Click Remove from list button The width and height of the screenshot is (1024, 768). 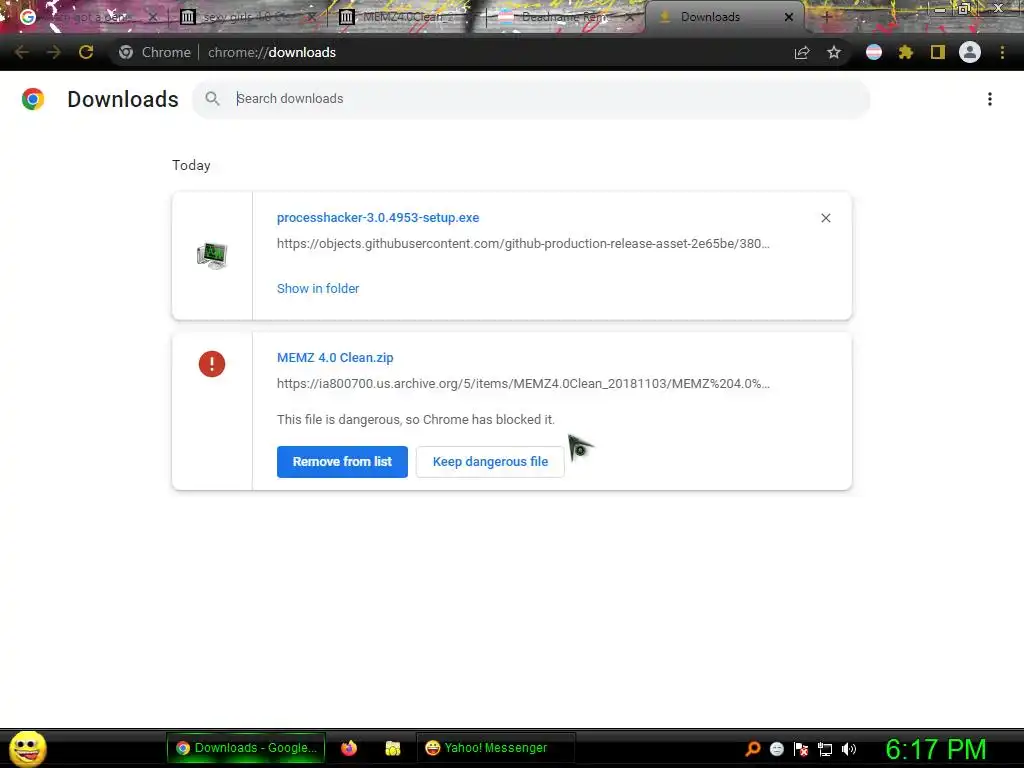(342, 462)
